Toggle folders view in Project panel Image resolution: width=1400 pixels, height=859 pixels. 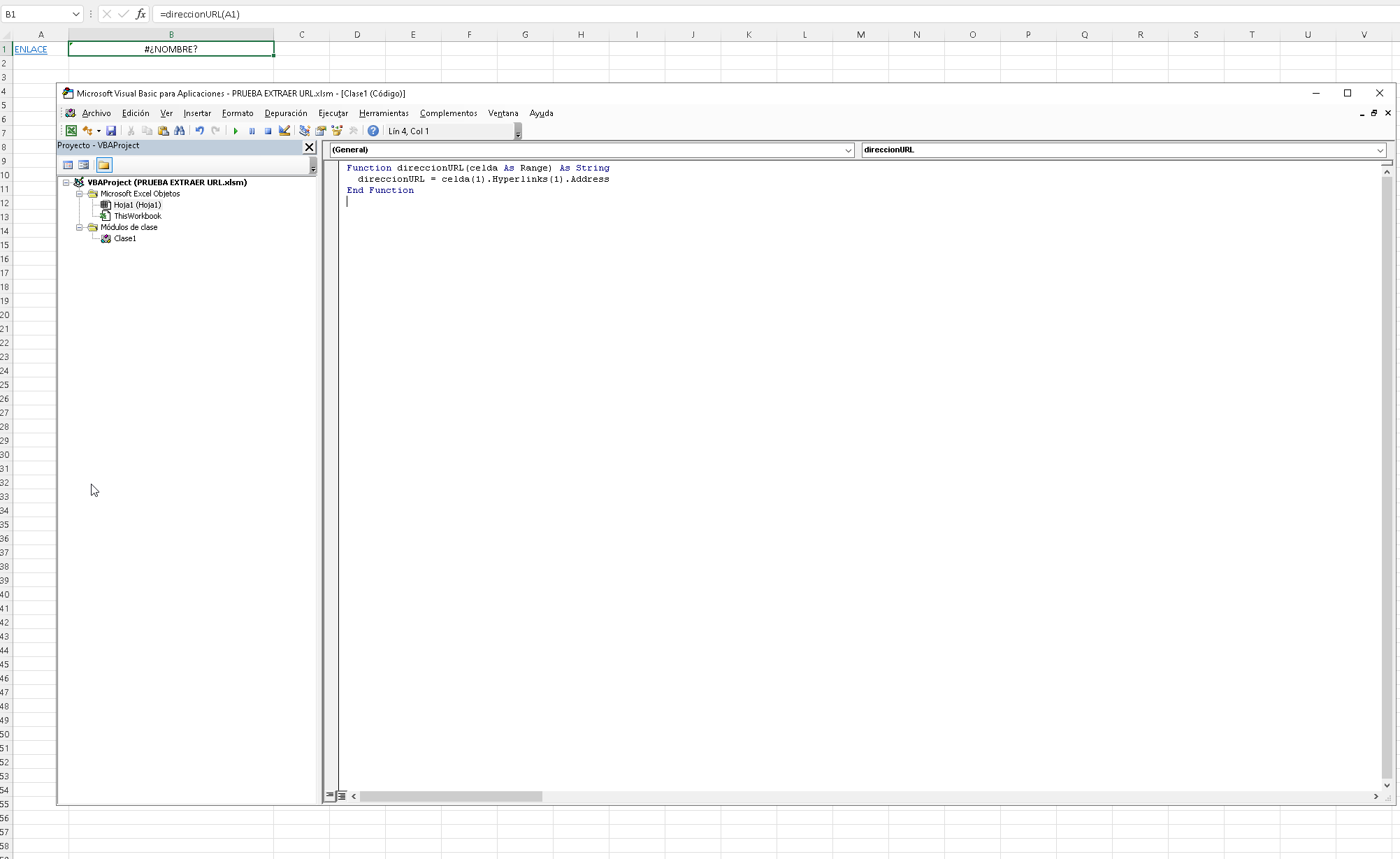tap(104, 165)
